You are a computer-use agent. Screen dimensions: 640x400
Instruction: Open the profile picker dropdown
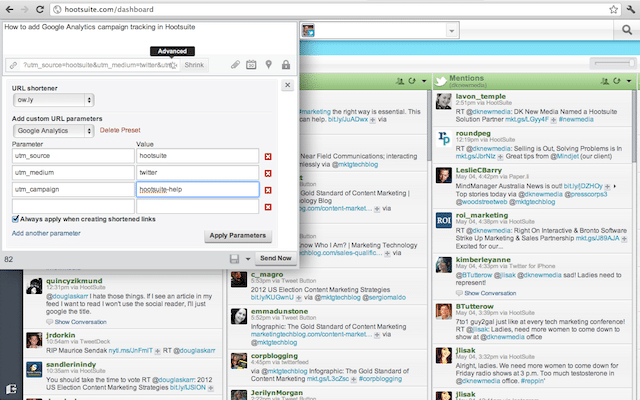[x=451, y=31]
